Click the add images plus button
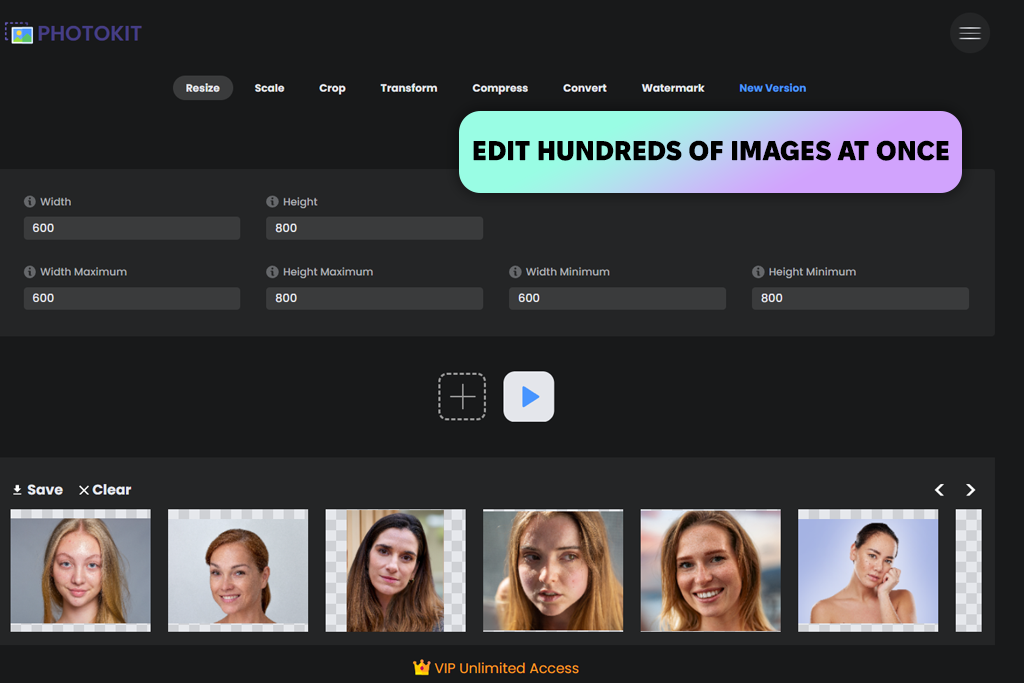This screenshot has width=1024, height=683. click(462, 396)
